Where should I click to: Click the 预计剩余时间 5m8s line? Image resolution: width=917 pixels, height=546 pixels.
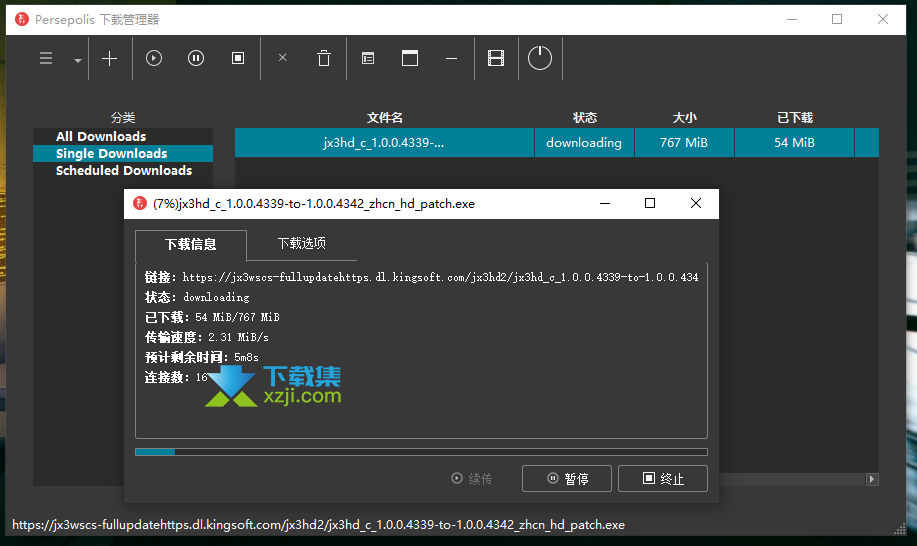coord(202,357)
